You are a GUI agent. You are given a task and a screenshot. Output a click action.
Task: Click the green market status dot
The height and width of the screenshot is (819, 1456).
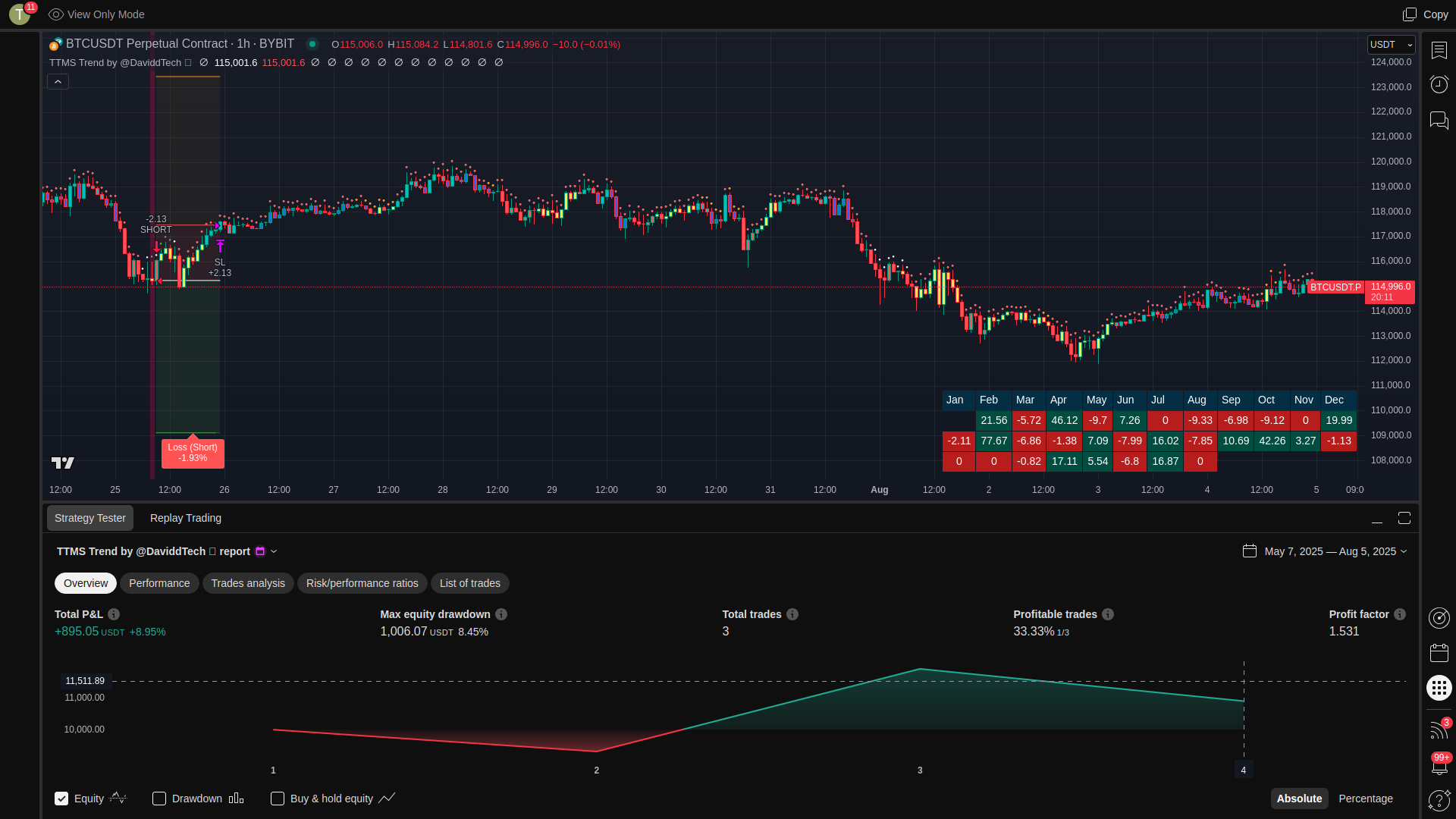pyautogui.click(x=312, y=44)
